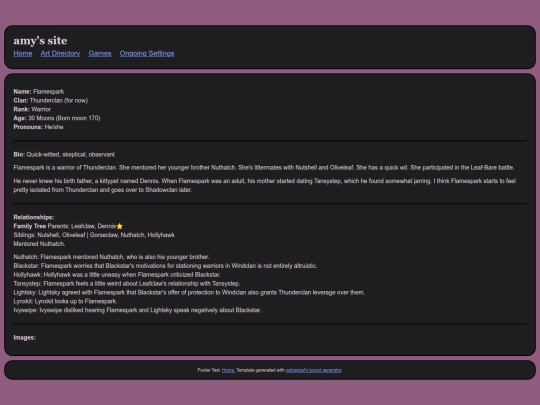Screen dimensions: 540x405
Task: Click the paragraph starting 'He never knew his birth father'
Action: coord(264,185)
